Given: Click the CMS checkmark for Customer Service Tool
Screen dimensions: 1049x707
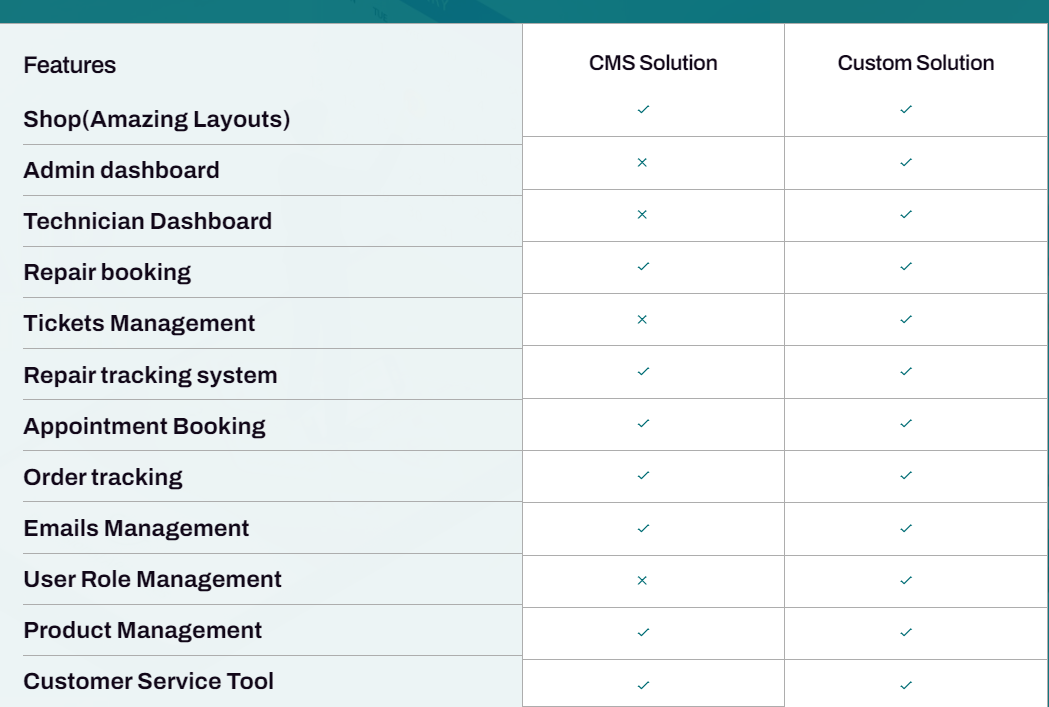Looking at the screenshot, I should coord(643,685).
